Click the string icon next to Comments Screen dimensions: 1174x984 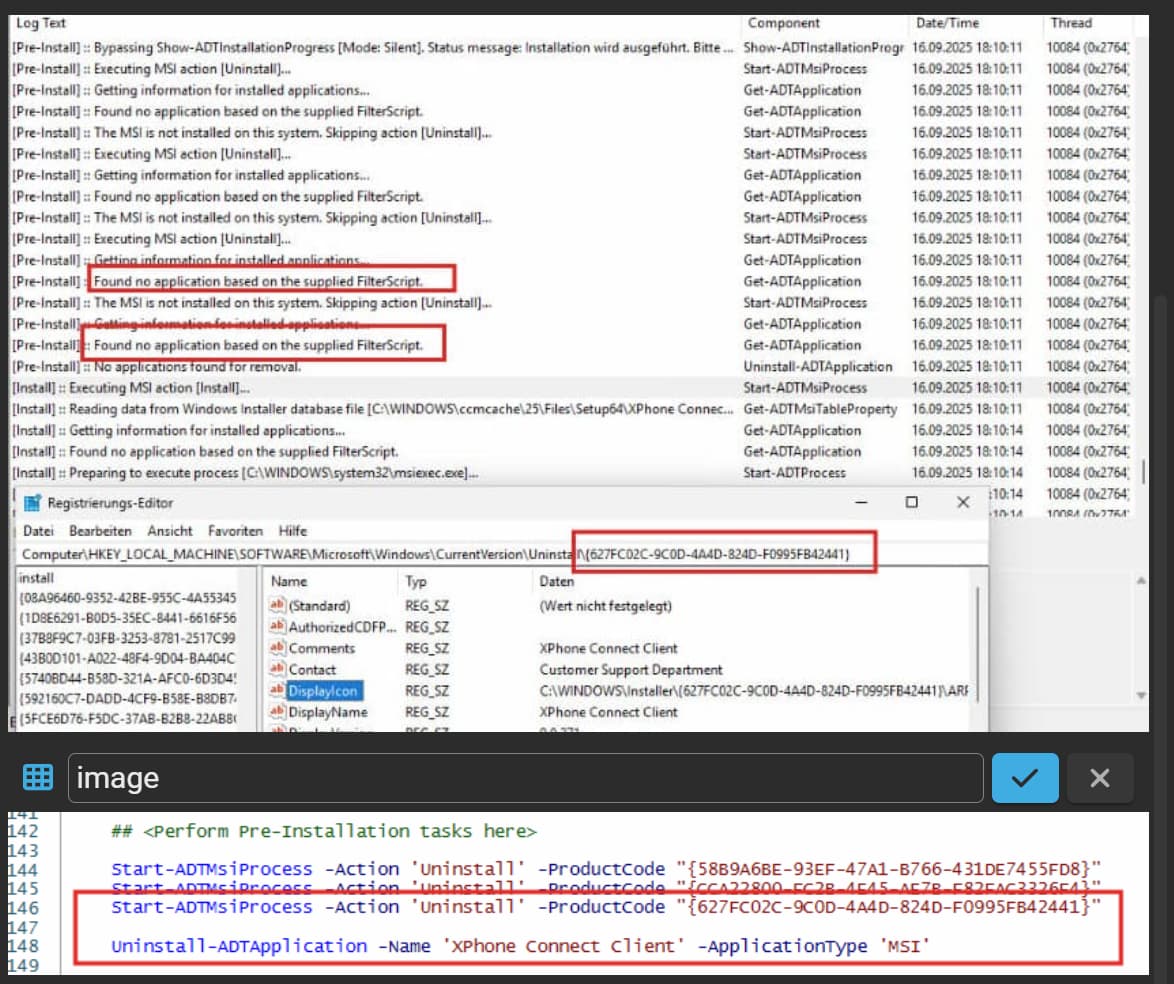point(277,648)
